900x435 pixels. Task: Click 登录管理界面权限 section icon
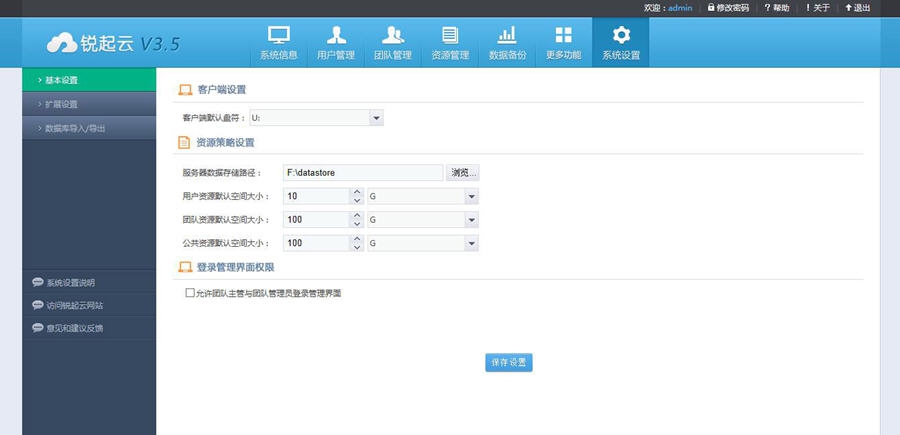tap(185, 267)
